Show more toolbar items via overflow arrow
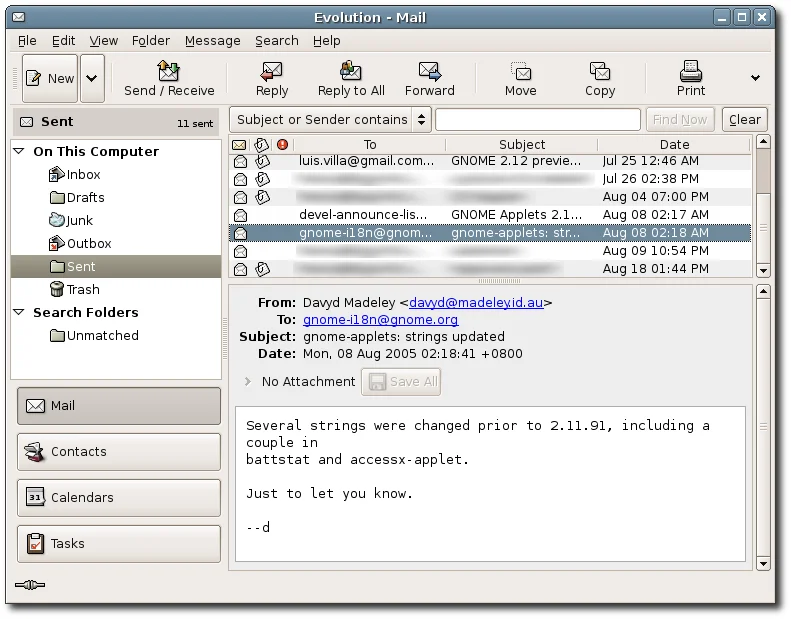791x619 pixels. [755, 78]
